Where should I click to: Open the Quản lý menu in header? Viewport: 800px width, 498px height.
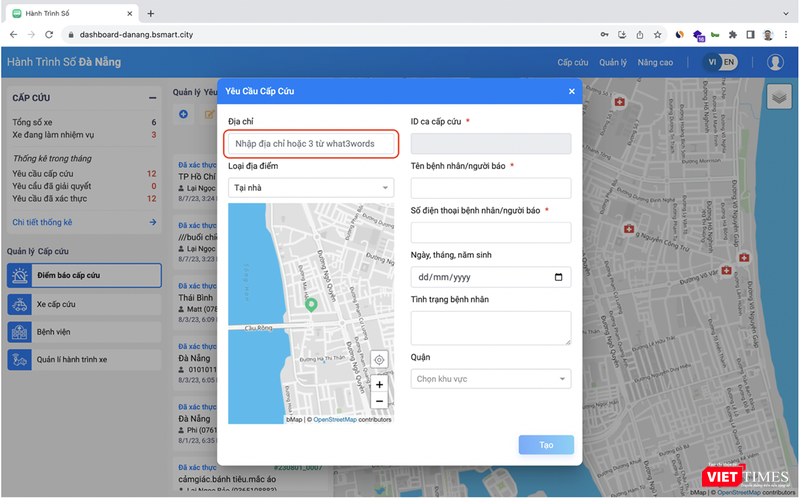(x=613, y=62)
